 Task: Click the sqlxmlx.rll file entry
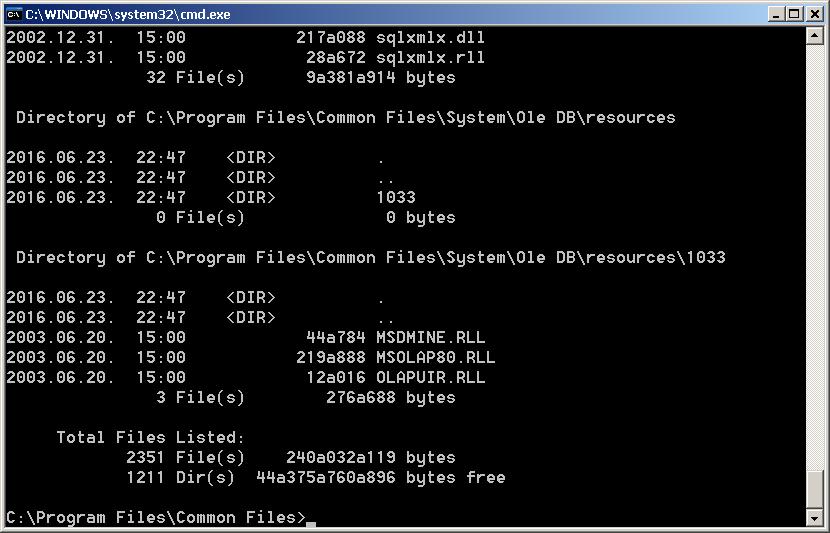pos(430,57)
